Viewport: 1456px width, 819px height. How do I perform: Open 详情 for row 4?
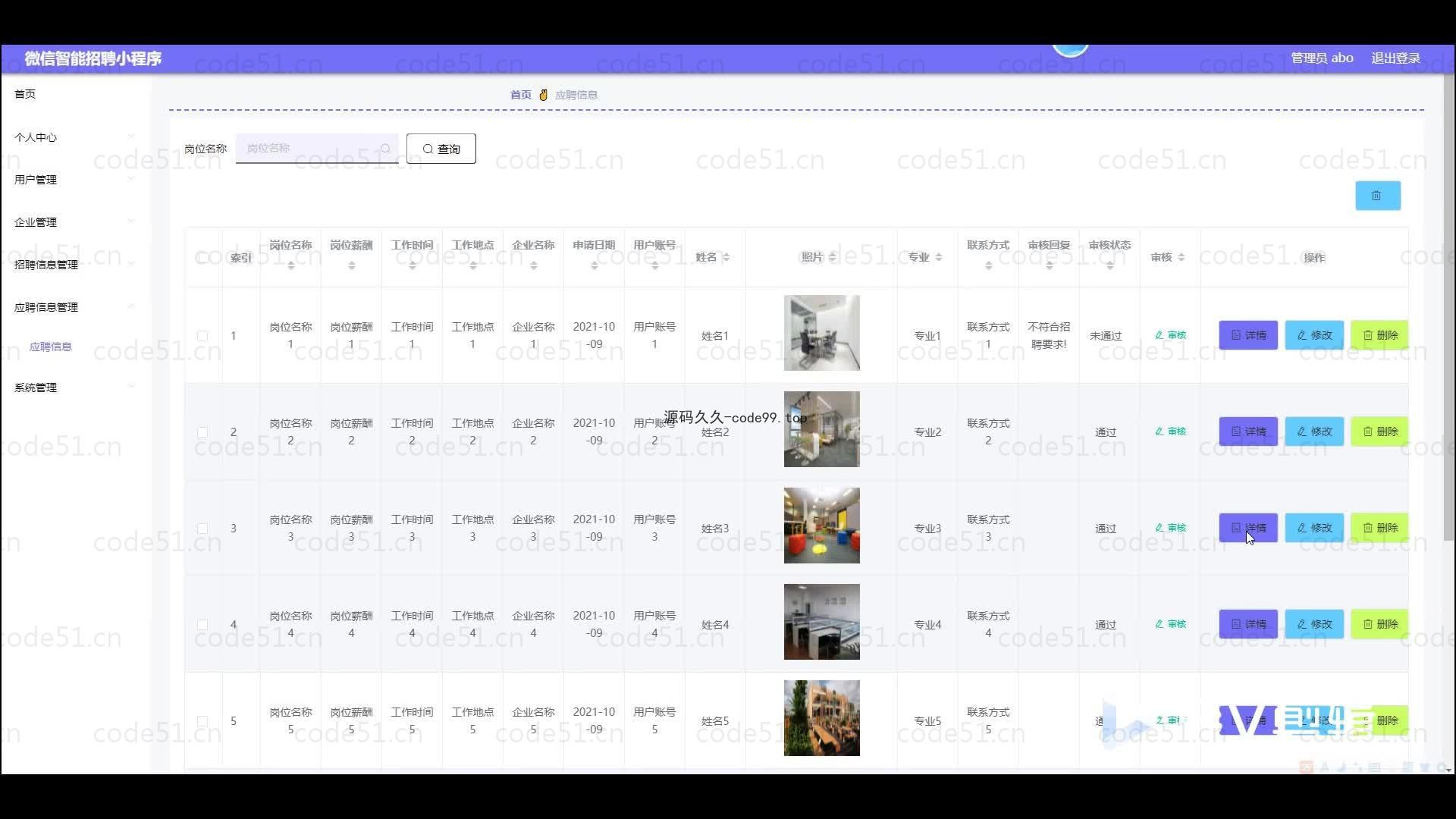click(x=1248, y=624)
